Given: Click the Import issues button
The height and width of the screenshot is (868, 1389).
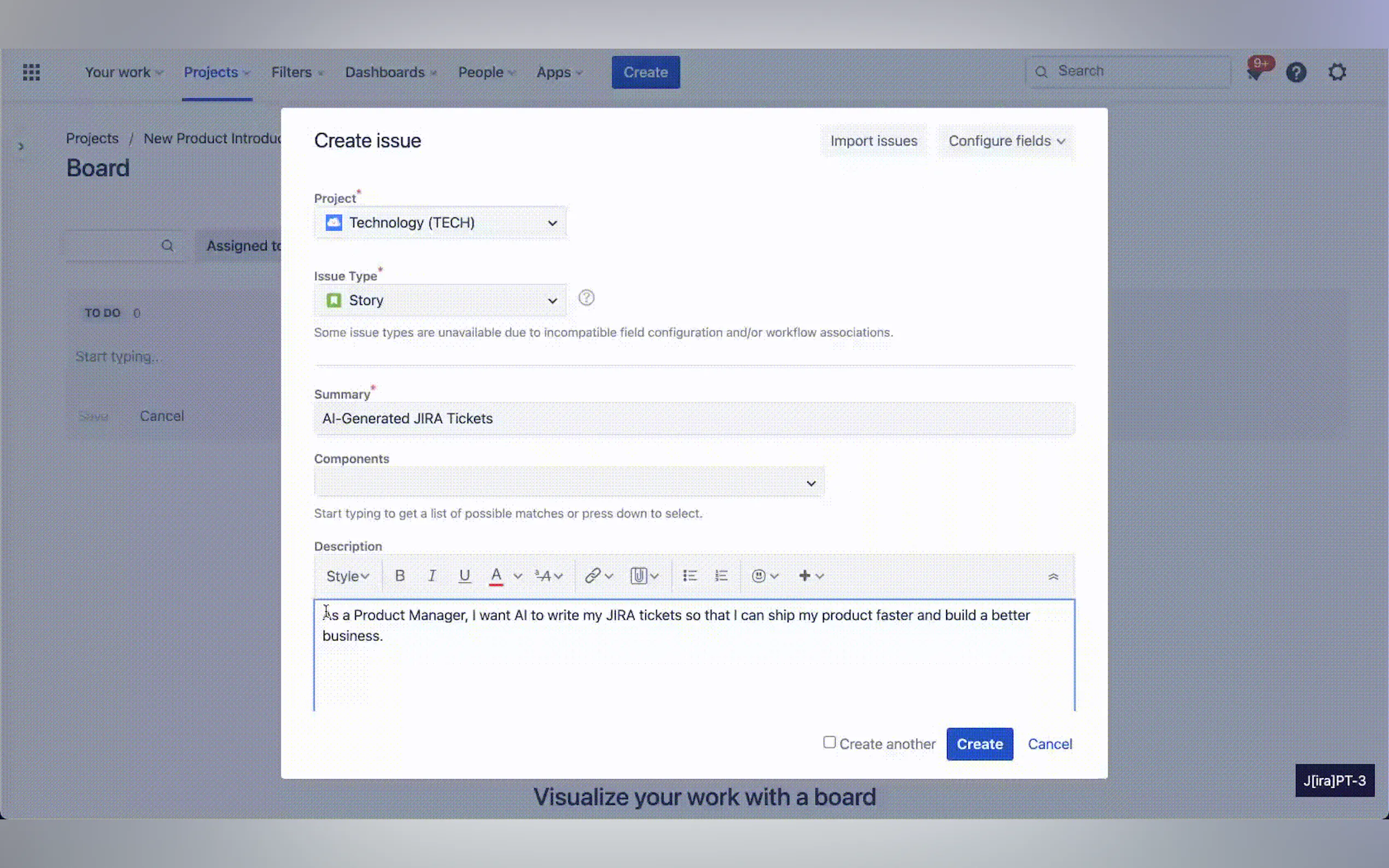Looking at the screenshot, I should pos(873,141).
